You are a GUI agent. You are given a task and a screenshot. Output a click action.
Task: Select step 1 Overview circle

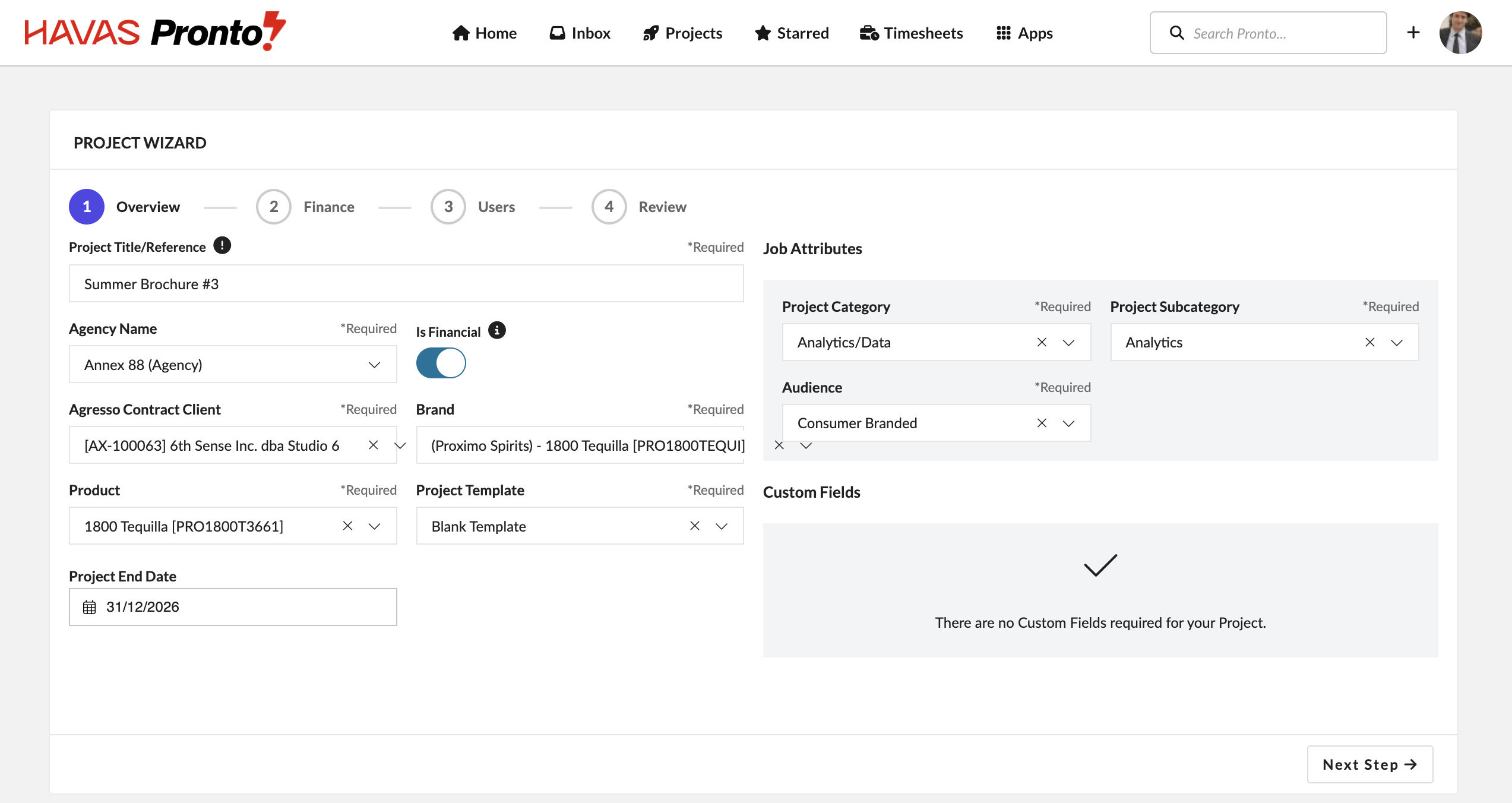pos(87,207)
